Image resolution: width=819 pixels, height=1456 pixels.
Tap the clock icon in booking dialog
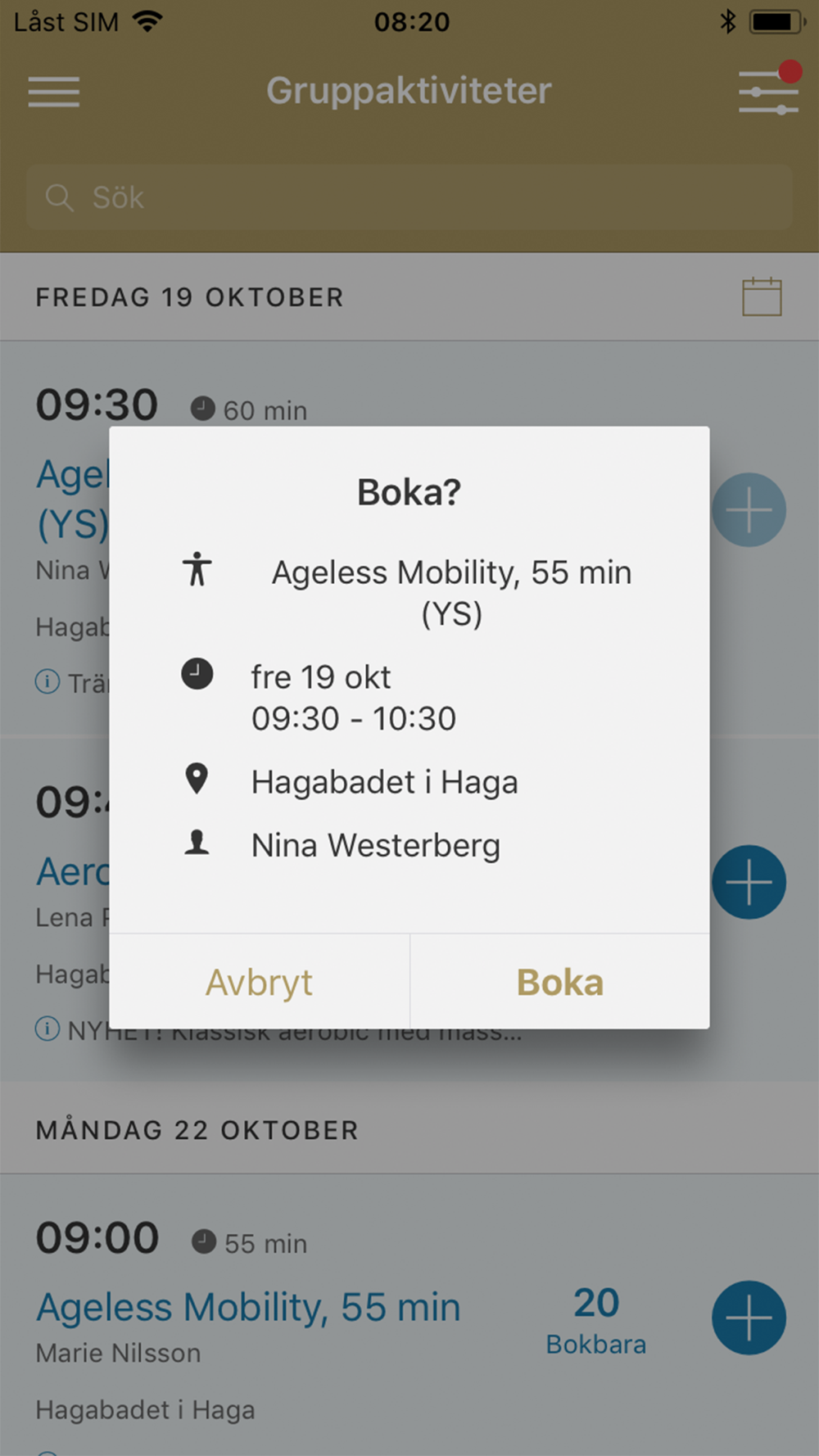[197, 675]
